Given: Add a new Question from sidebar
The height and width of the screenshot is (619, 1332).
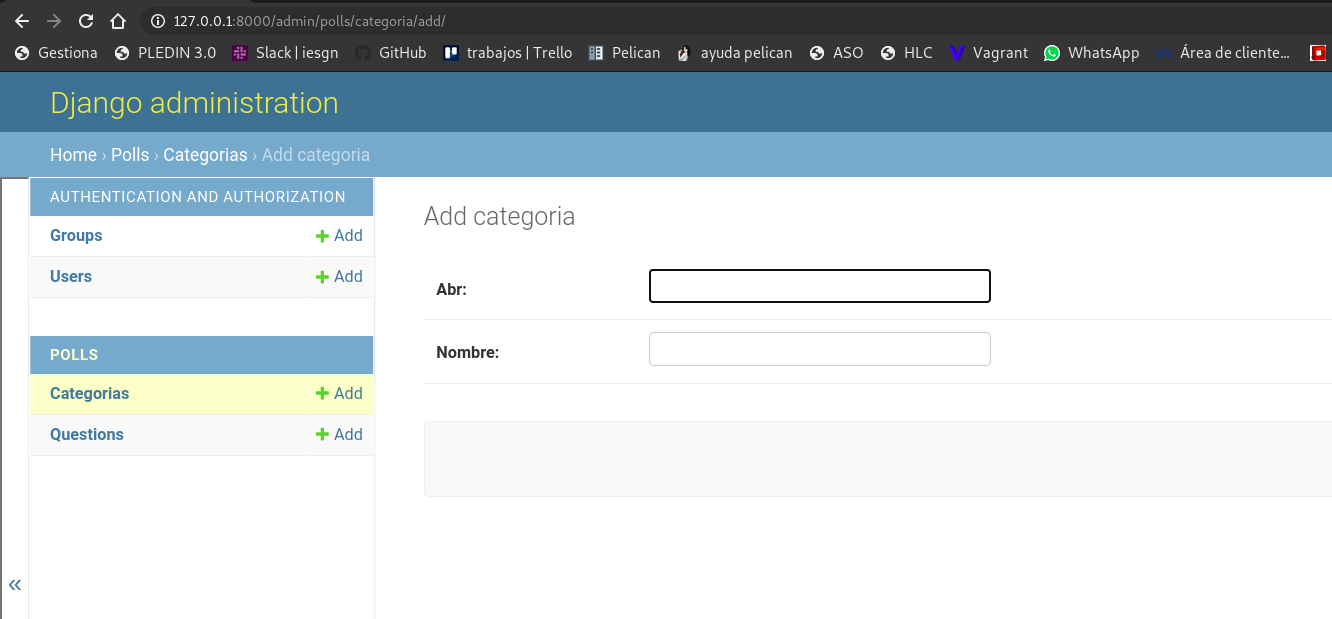Looking at the screenshot, I should [339, 435].
